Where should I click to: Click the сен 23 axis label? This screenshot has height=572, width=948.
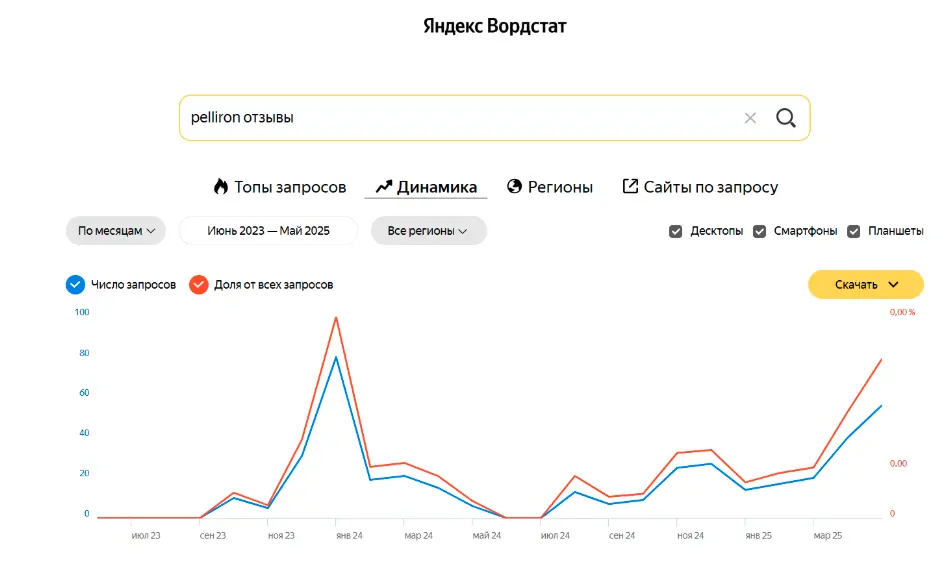(213, 535)
